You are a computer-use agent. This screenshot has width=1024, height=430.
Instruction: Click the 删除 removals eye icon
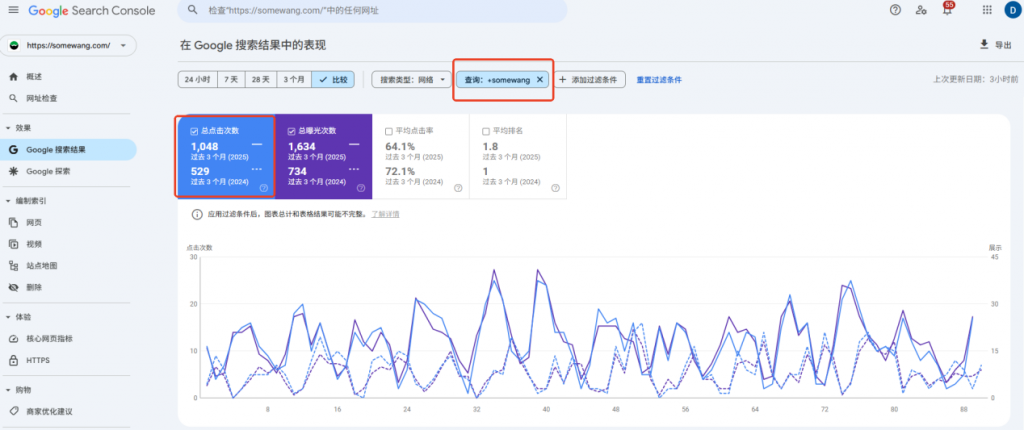pos(13,288)
